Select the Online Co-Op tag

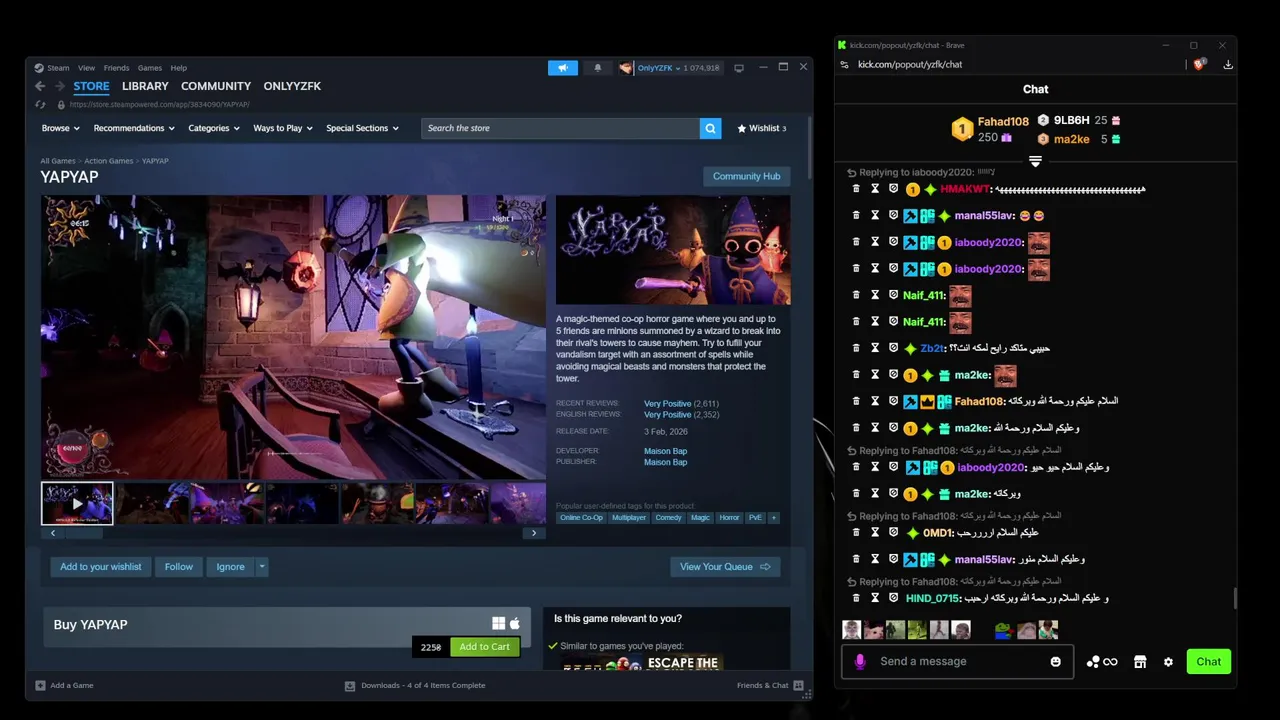[x=581, y=518]
